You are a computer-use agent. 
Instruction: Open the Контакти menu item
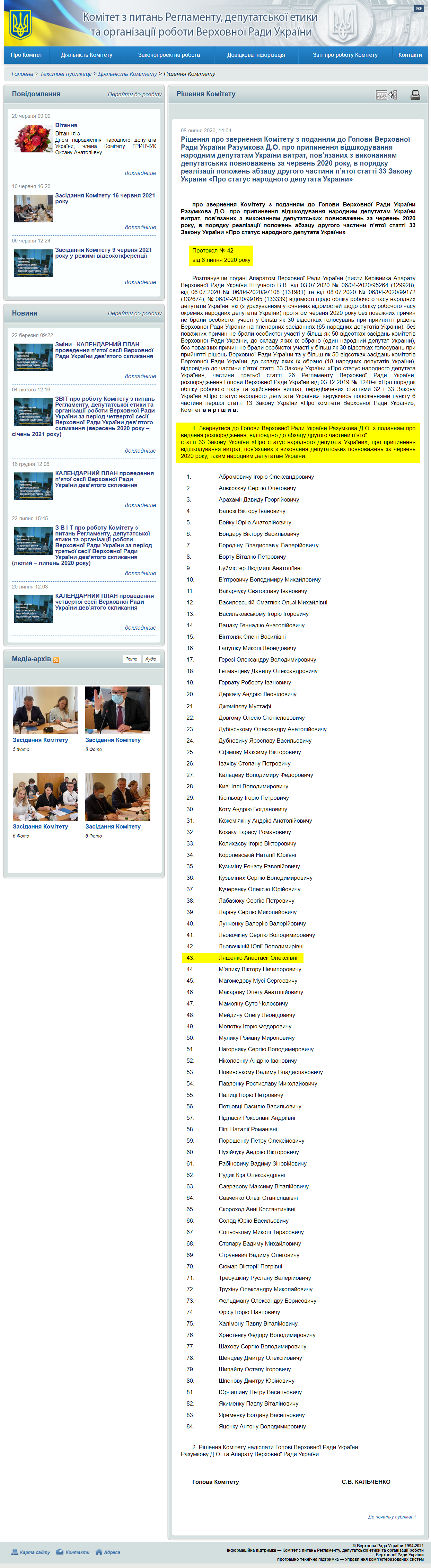[410, 55]
